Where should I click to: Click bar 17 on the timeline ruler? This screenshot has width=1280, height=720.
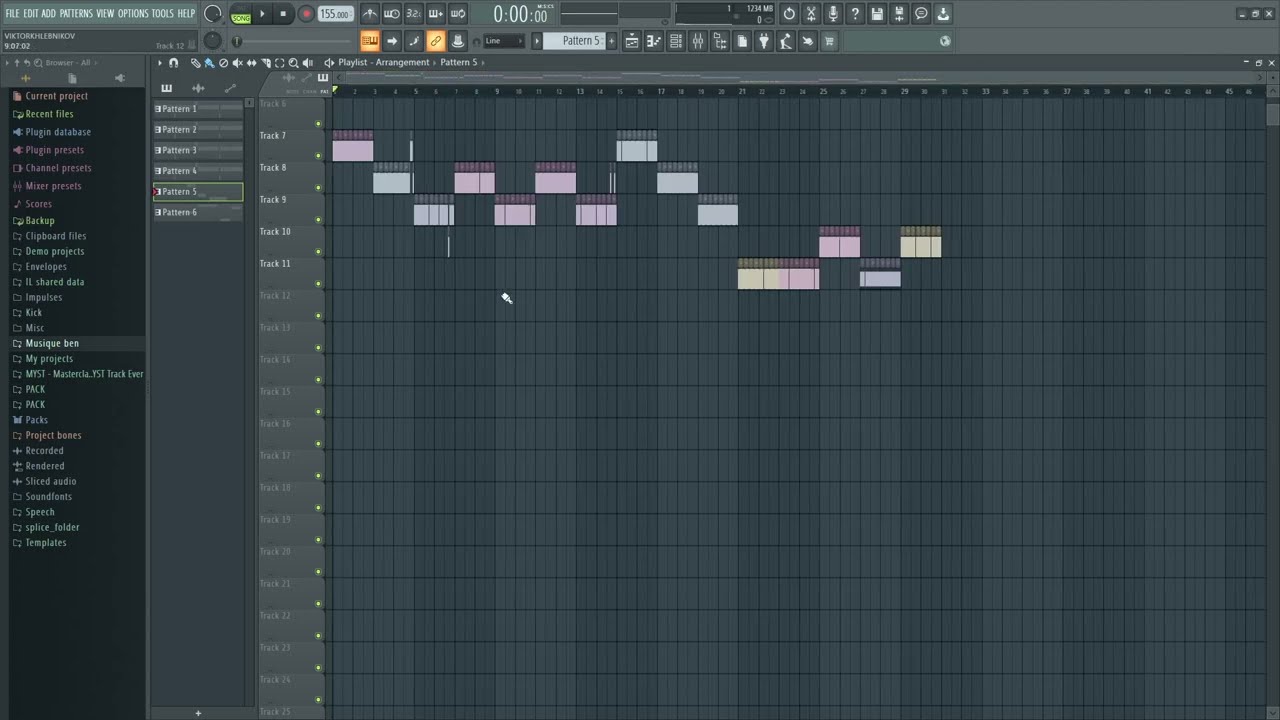coord(661,91)
